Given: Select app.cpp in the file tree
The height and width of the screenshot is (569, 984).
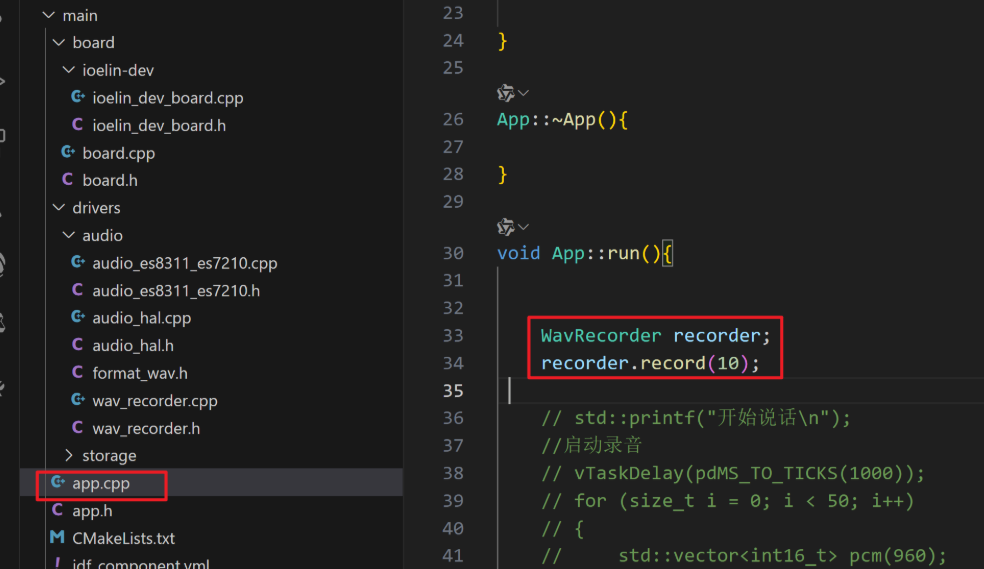Looking at the screenshot, I should [100, 484].
